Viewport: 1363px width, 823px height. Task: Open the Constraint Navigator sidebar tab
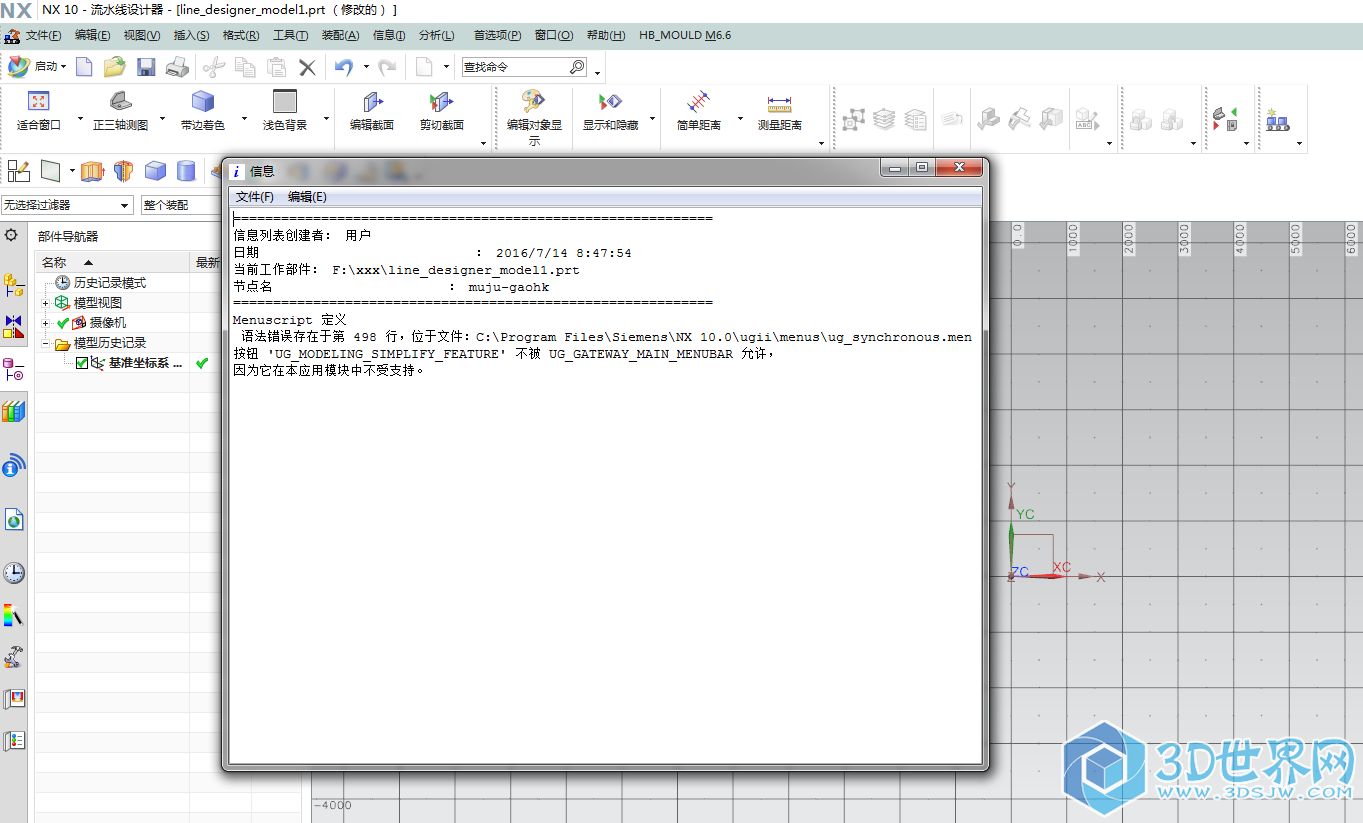(x=14, y=327)
